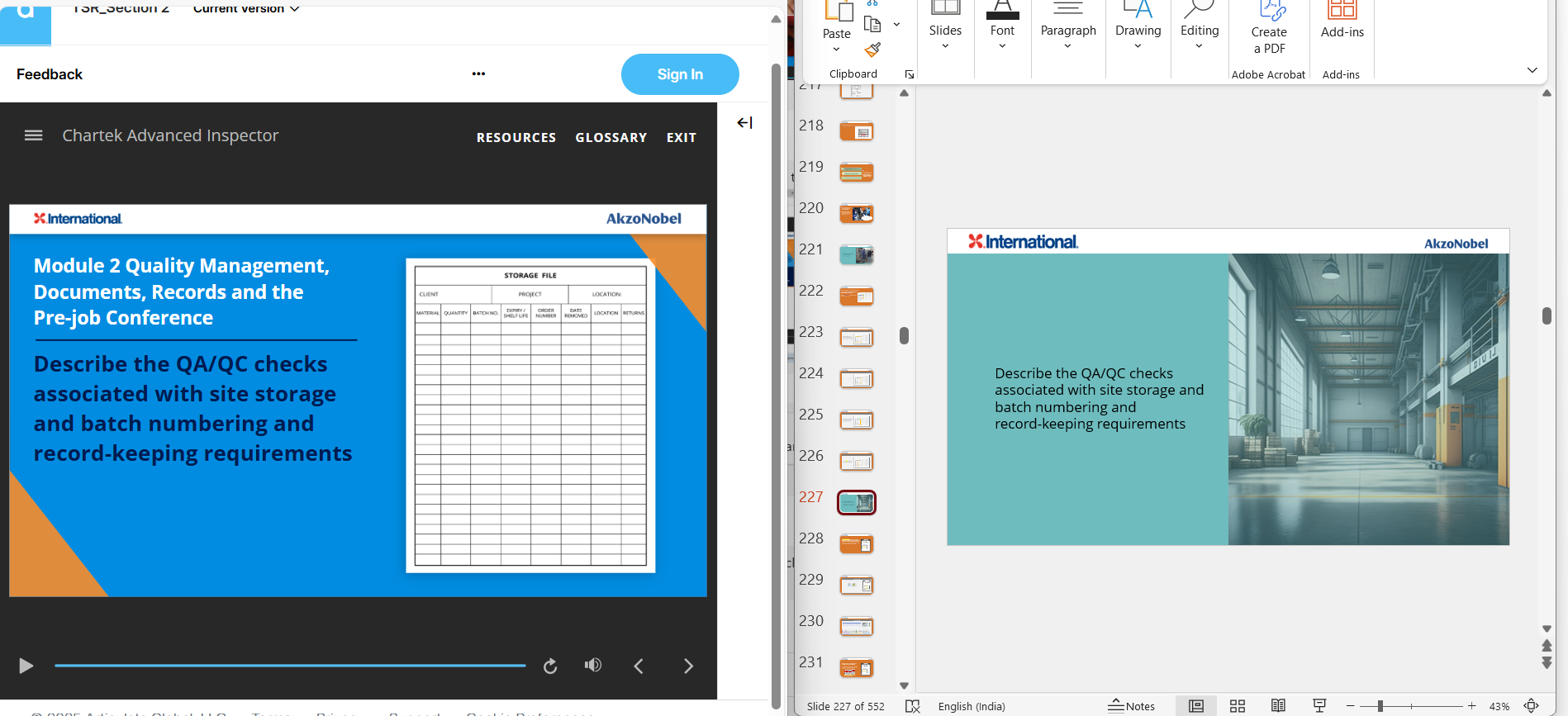Collapse the PowerPoint ribbon chevron
Screen dimensions: 1568x716
(x=1532, y=70)
